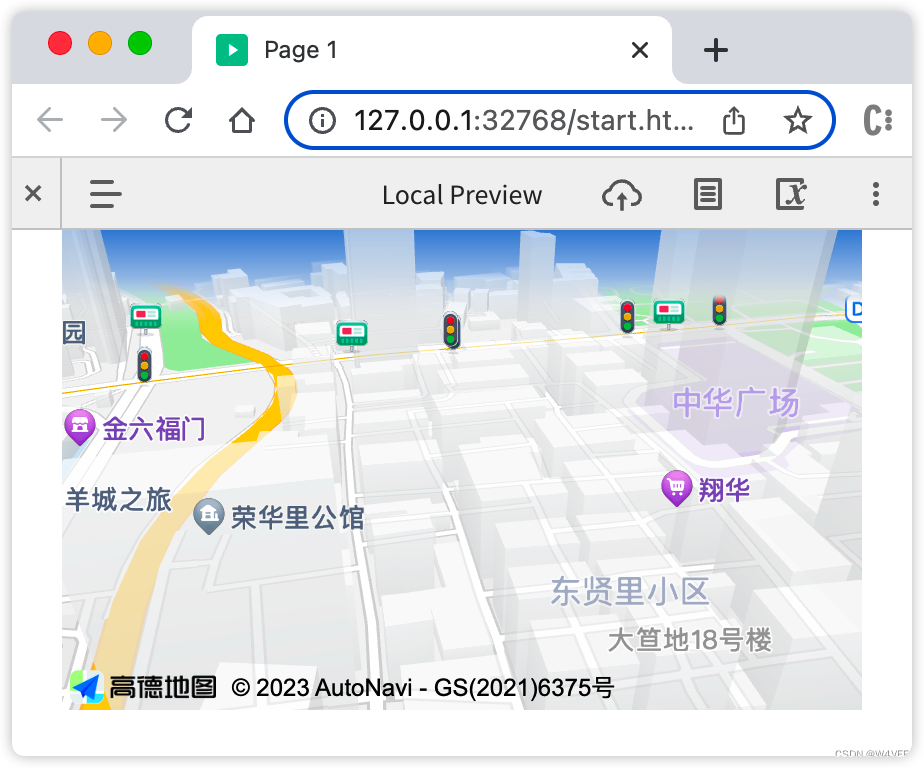Close the Local Preview panel
Viewport: 924px width, 768px height.
pyautogui.click(x=33, y=194)
